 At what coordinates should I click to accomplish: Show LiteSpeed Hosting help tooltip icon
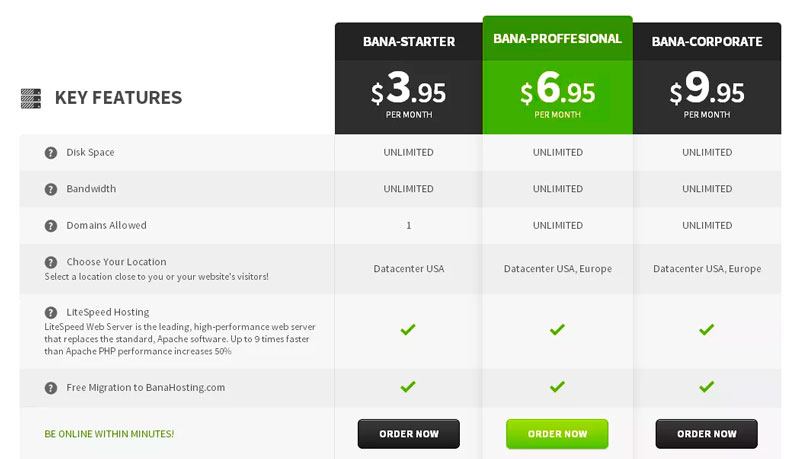(51, 313)
